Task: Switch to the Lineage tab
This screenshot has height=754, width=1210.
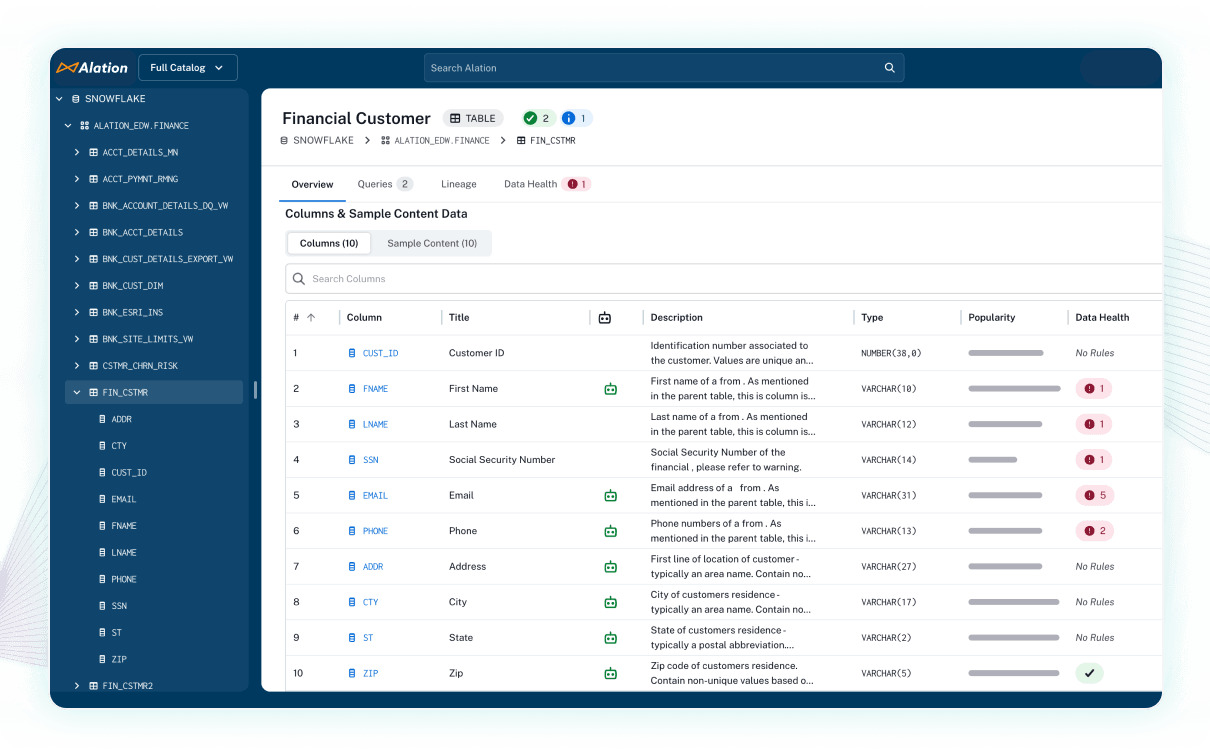Action: 458,184
